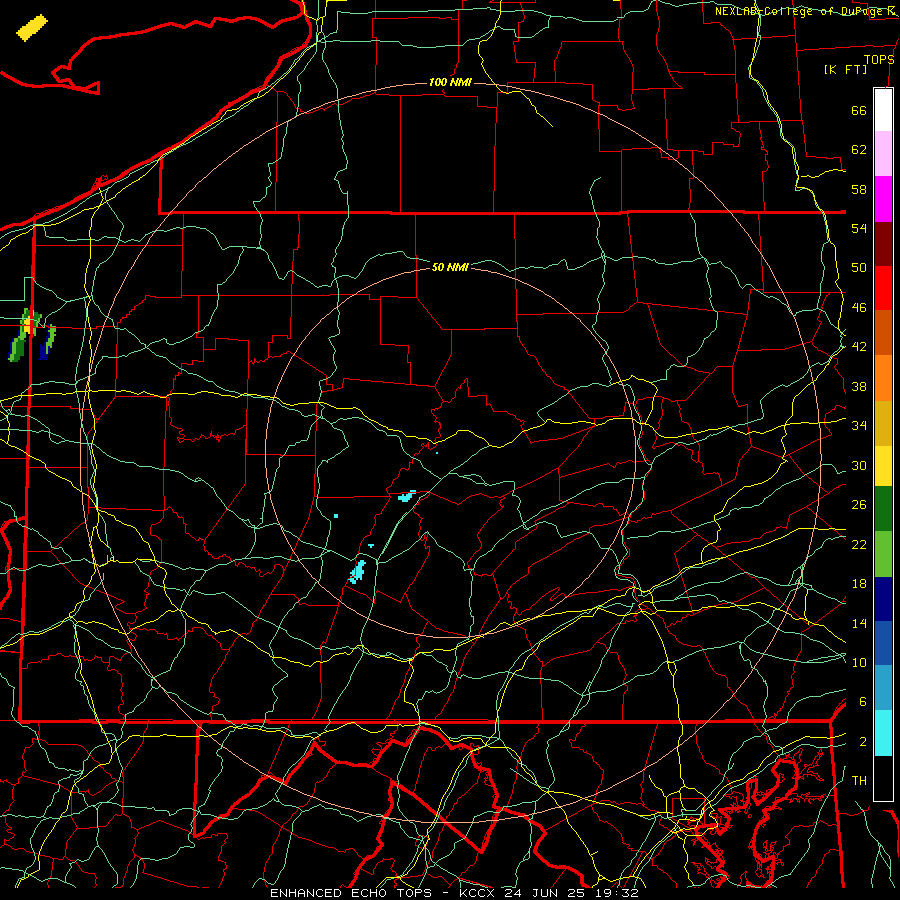
Task: Click the '100 NMI' range ring label
Action: coord(450,83)
